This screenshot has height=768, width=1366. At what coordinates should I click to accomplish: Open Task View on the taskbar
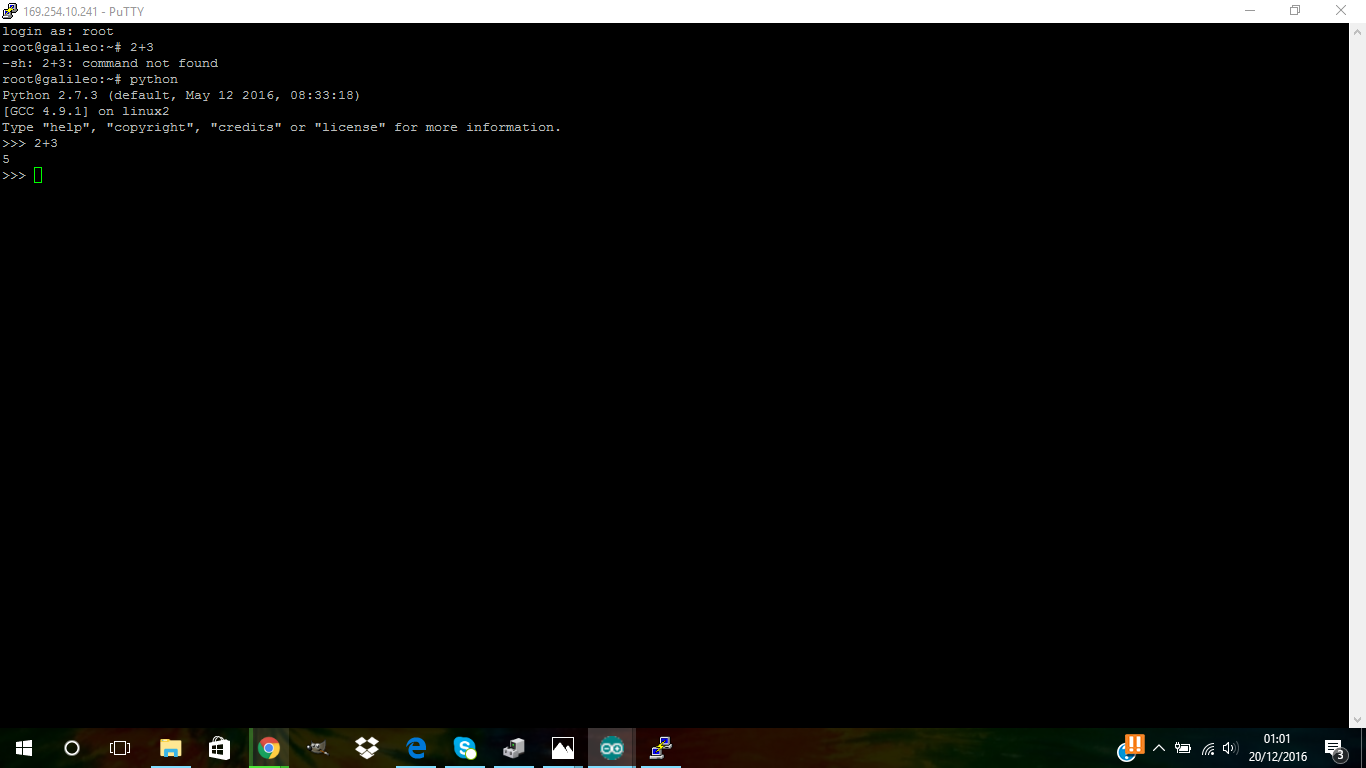(x=120, y=748)
